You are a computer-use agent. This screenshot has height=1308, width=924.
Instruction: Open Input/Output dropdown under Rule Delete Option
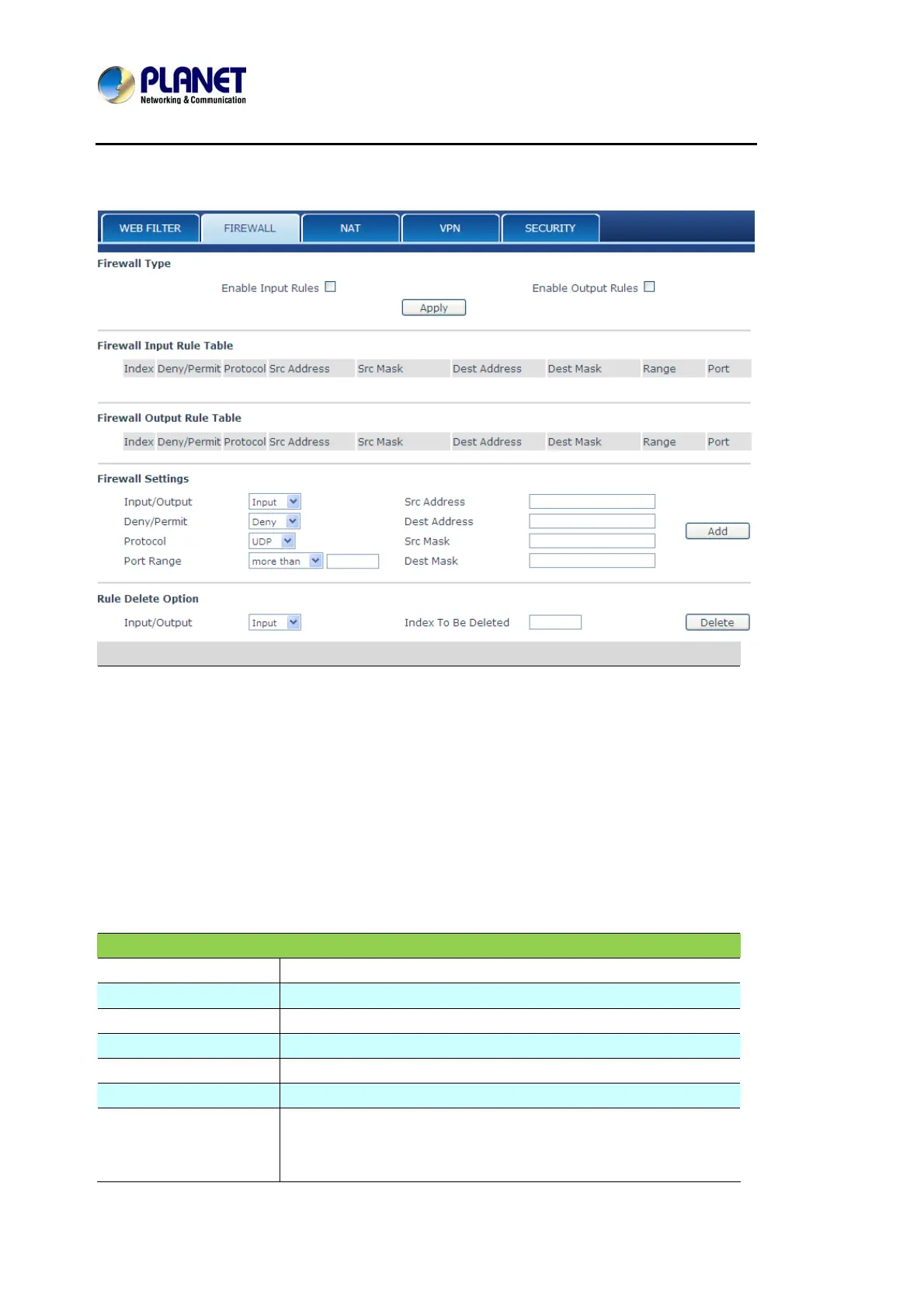click(x=275, y=622)
